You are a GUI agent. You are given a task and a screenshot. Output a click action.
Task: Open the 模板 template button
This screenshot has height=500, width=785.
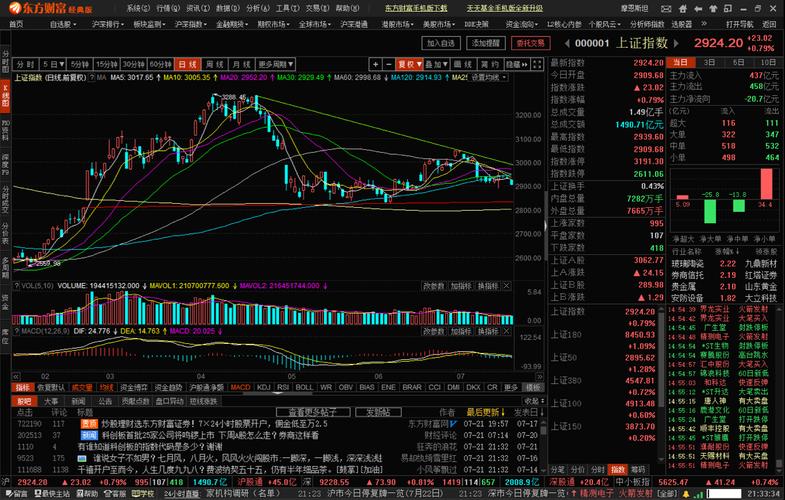(533, 387)
